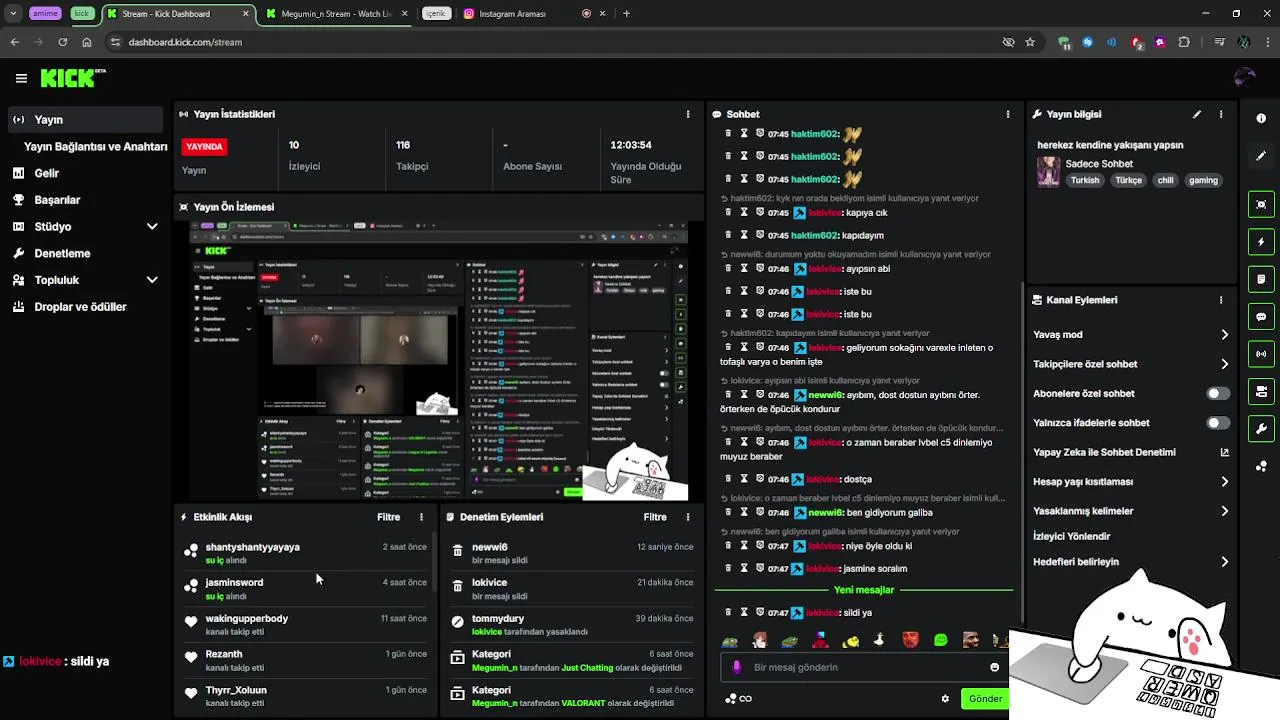Toggle Abonelere özel sohbet switch
Screen dimensions: 1280x720
point(1218,394)
